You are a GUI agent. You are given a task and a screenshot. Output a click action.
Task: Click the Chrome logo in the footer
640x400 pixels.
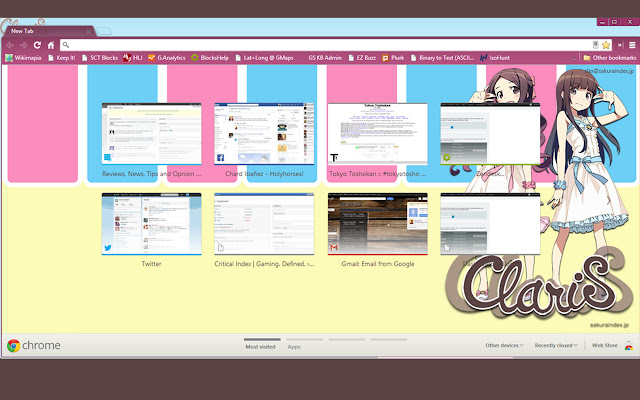click(13, 346)
